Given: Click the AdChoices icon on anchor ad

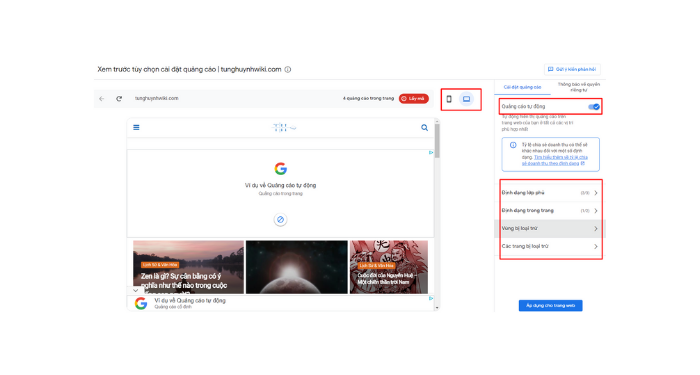Looking at the screenshot, I should click(x=431, y=298).
